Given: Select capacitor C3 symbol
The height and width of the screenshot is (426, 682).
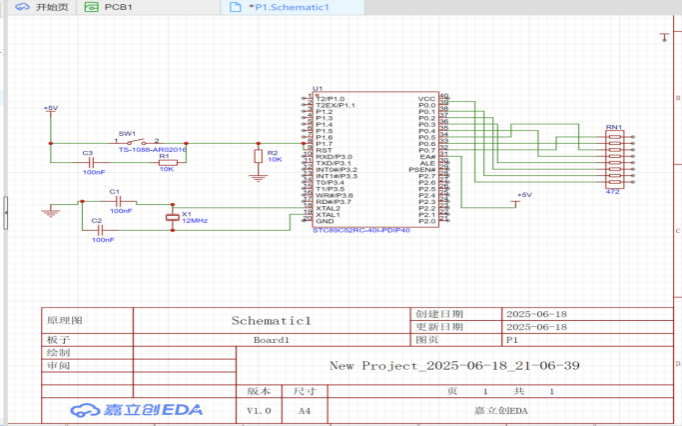Looking at the screenshot, I should click(91, 163).
